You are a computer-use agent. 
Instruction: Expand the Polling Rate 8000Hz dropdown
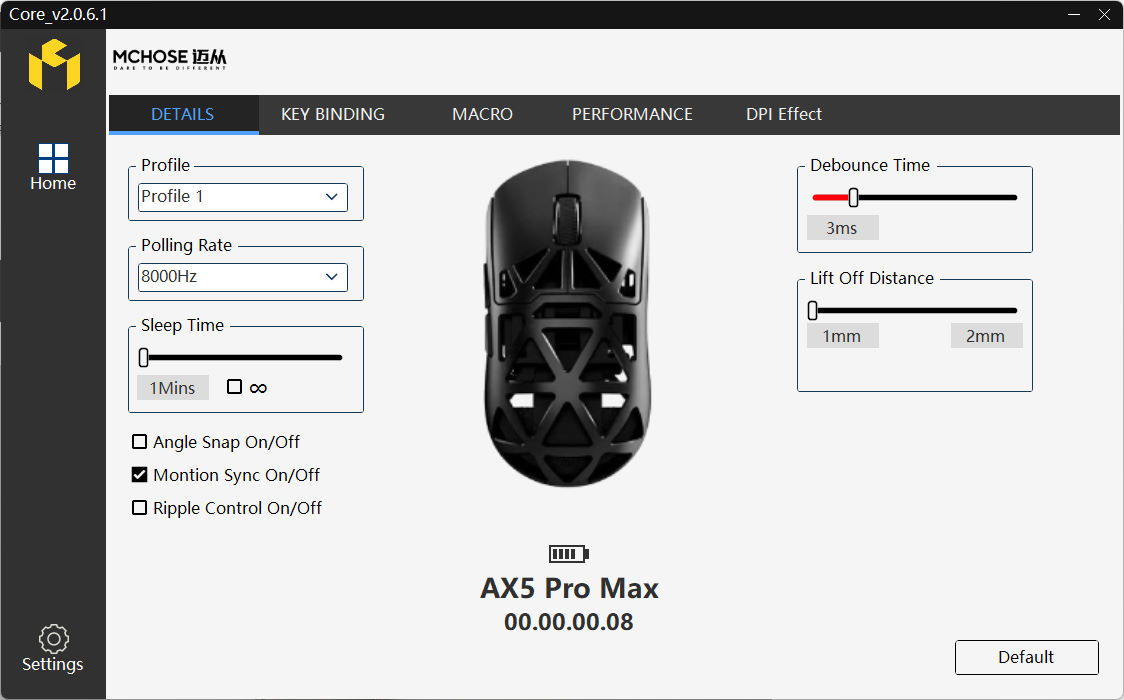tap(242, 277)
